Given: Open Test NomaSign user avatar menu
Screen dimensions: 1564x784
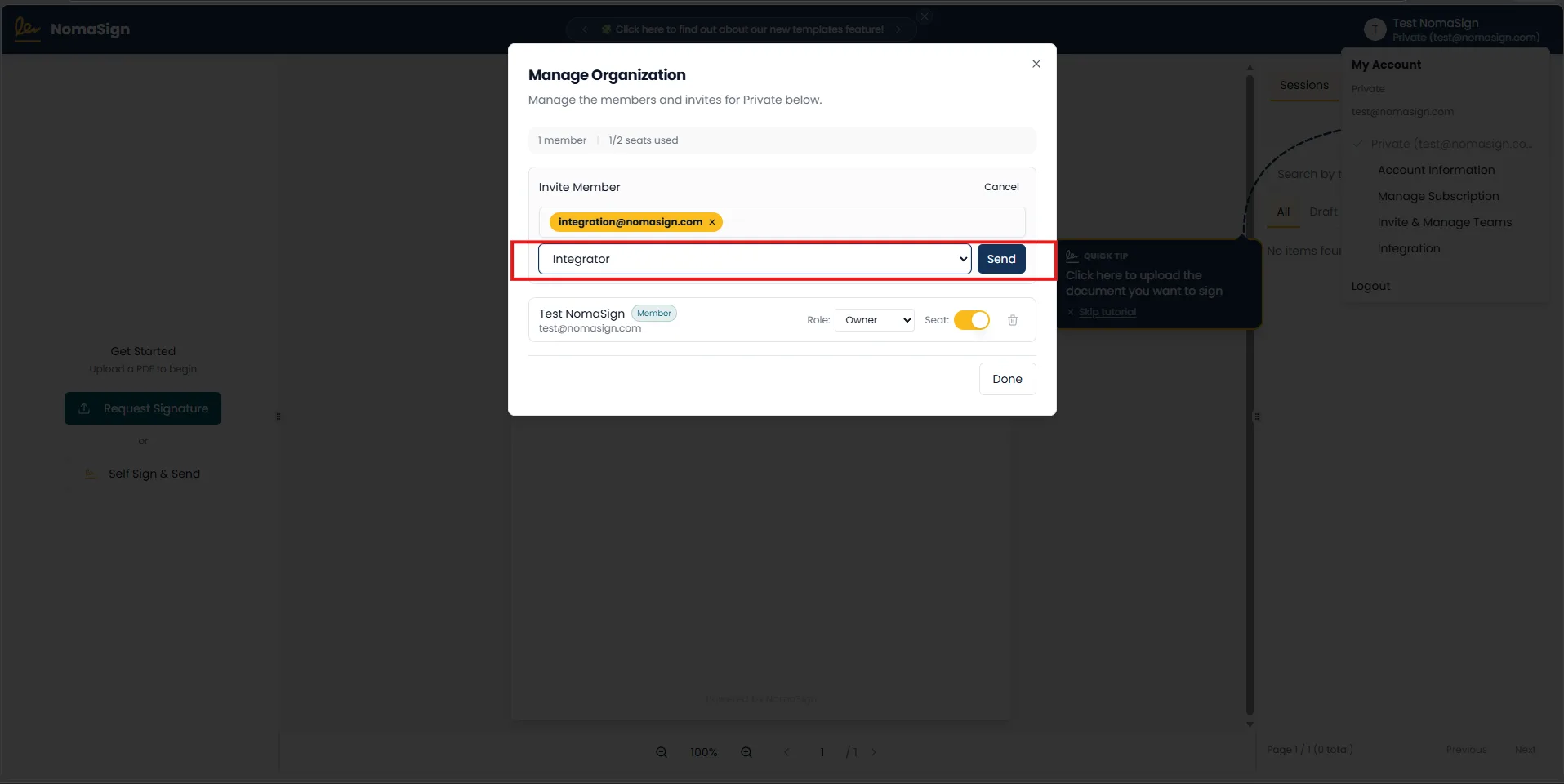Looking at the screenshot, I should coord(1375,30).
